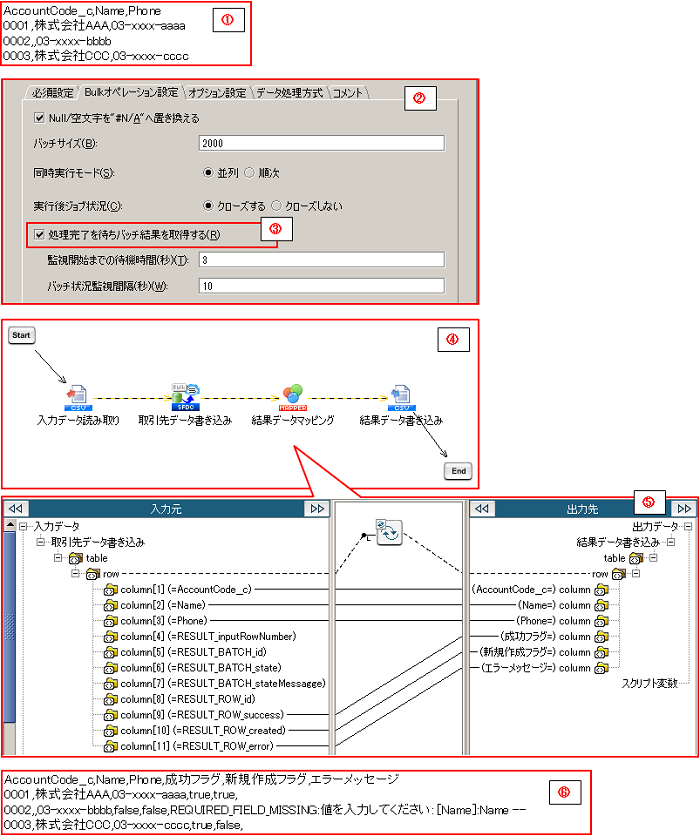Click the Start node in the flow
This screenshot has width=700, height=836.
pos(22,336)
